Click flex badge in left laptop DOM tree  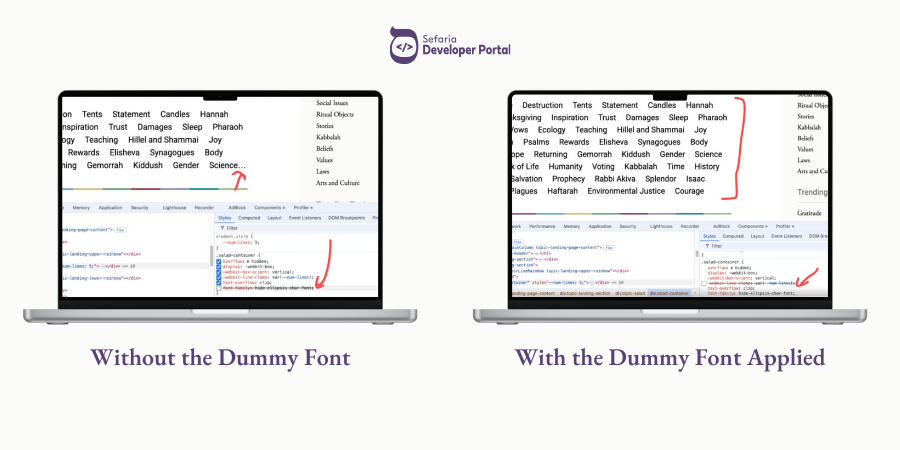click(120, 230)
